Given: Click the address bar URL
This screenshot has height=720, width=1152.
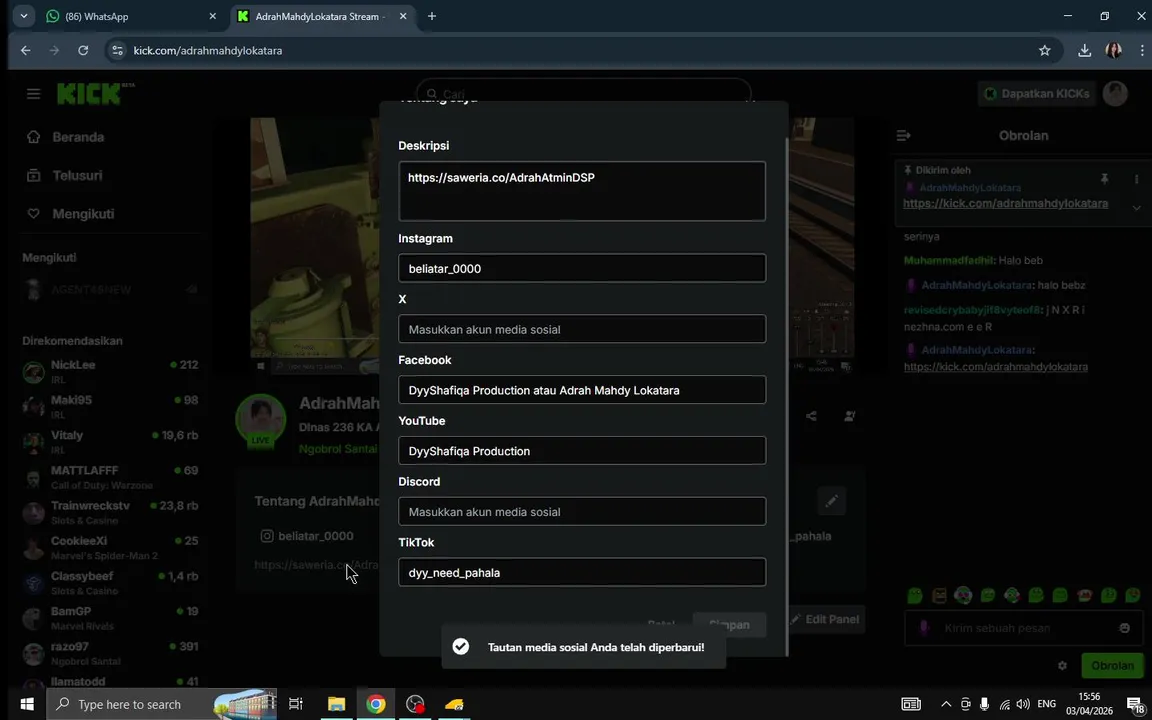Looking at the screenshot, I should (208, 51).
